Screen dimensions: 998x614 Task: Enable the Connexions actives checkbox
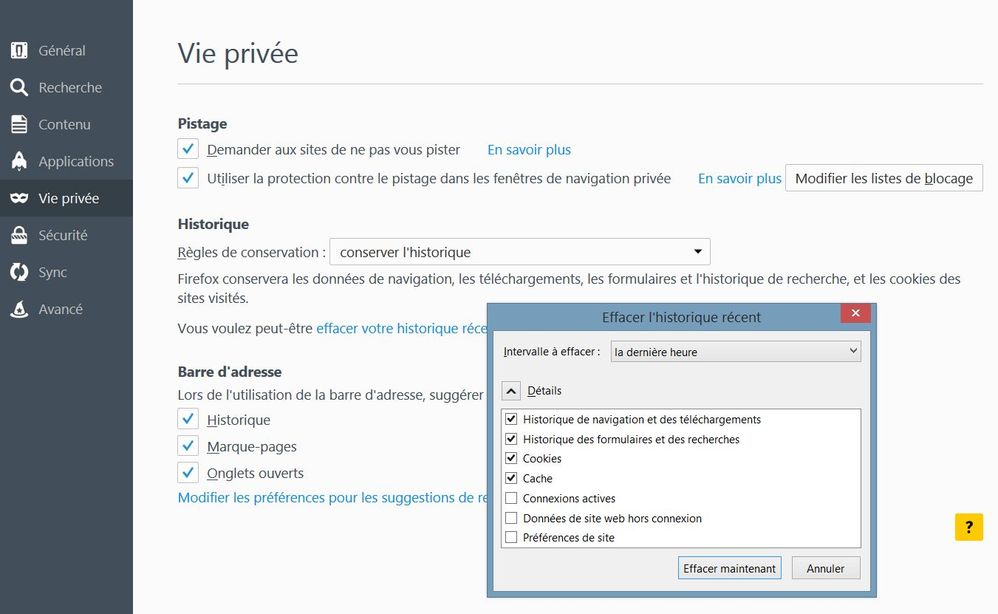(512, 499)
